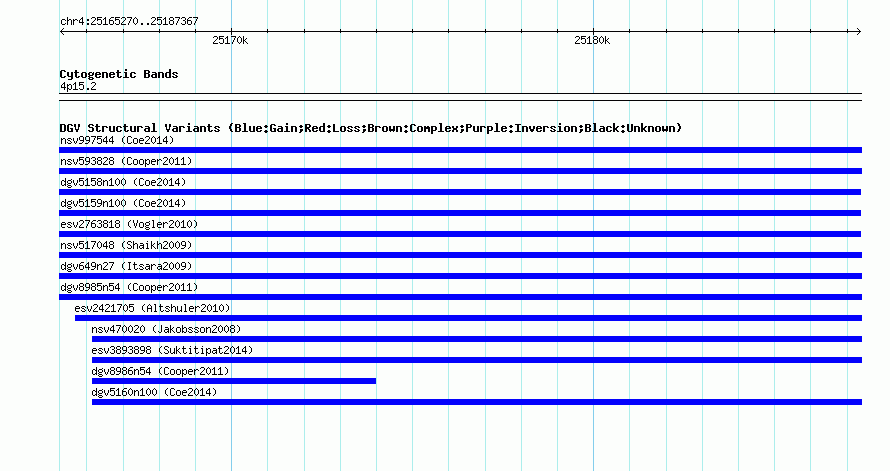Select nsv517048 (Shaikh2009) label
Screen dimensions: 890x471
126,245
